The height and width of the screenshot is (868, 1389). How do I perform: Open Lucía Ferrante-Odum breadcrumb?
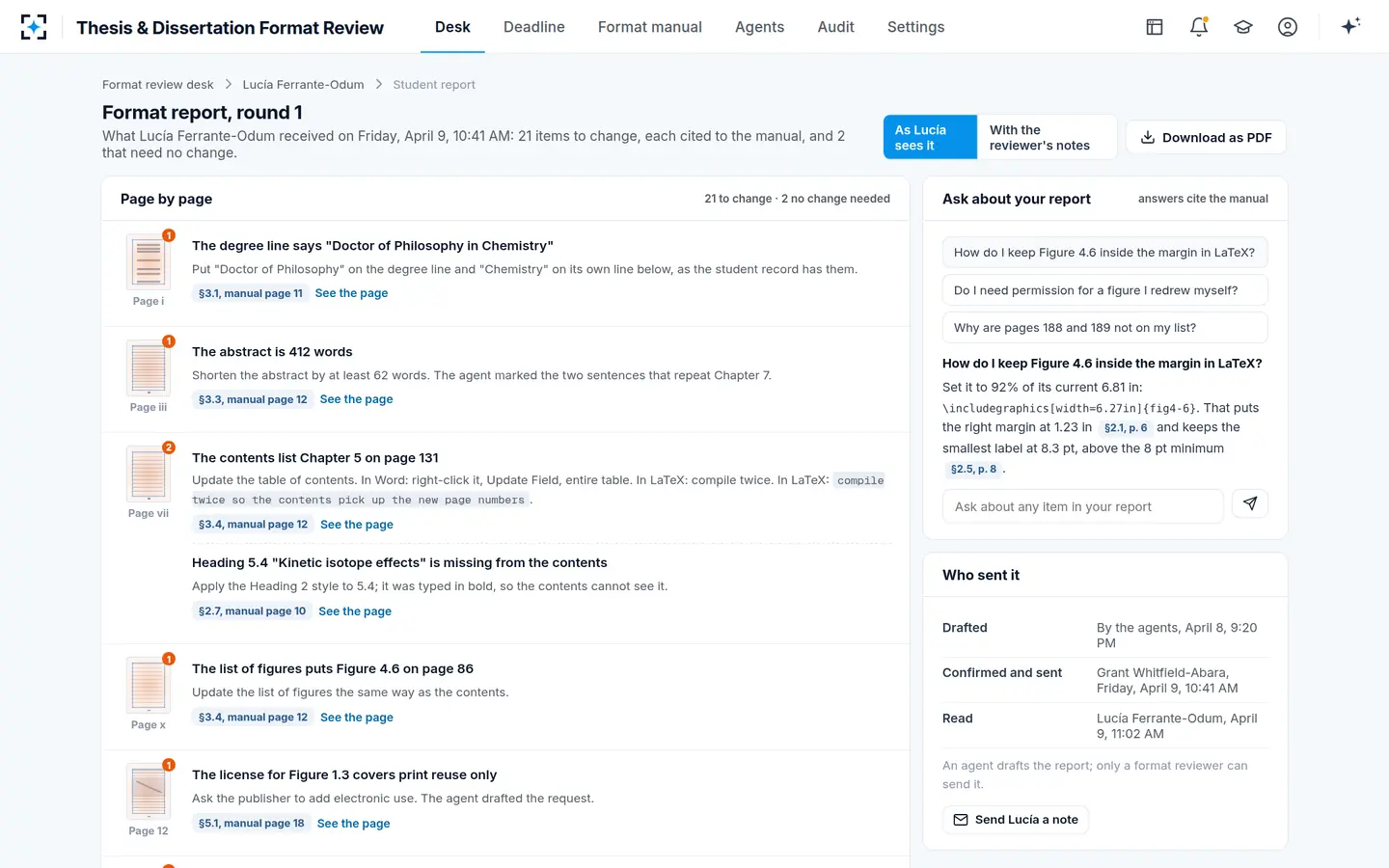coord(304,85)
